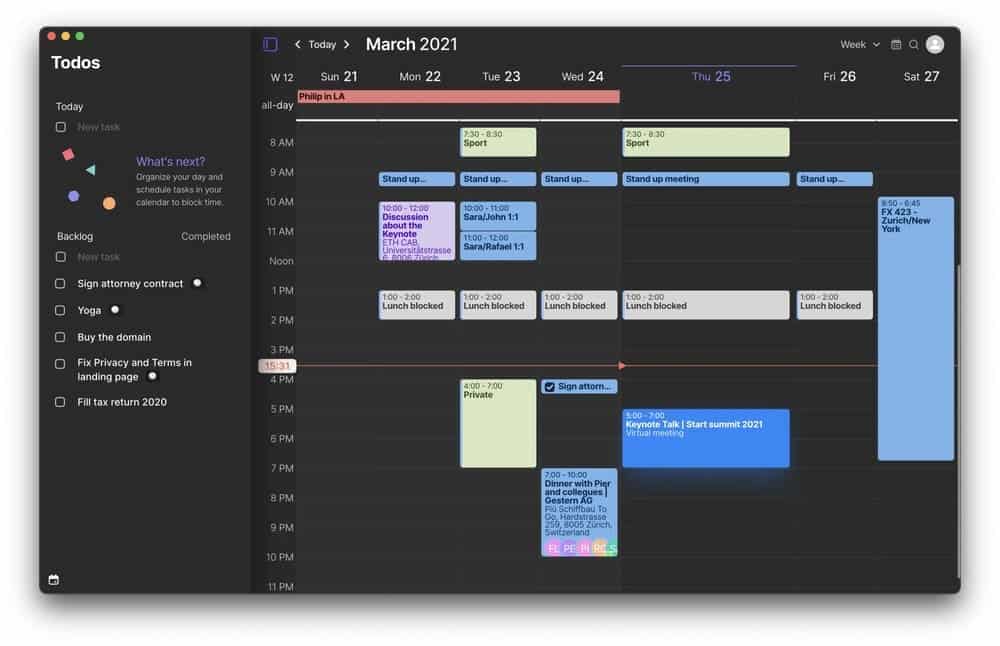Open the search magnifier icon
Image resolution: width=1000 pixels, height=646 pixels.
(914, 45)
